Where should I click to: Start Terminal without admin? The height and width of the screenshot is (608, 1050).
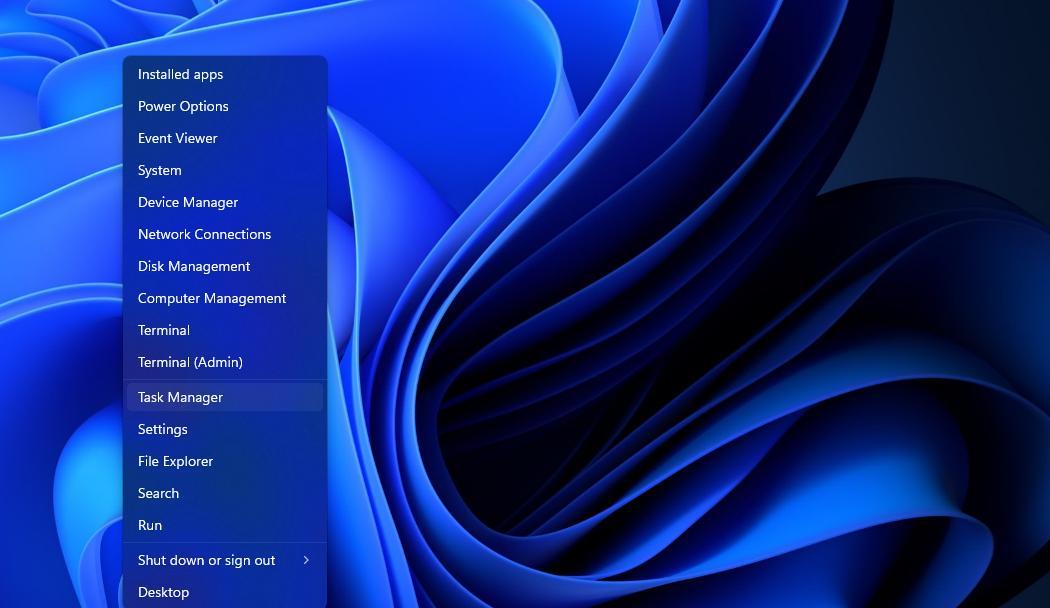pyautogui.click(x=225, y=331)
